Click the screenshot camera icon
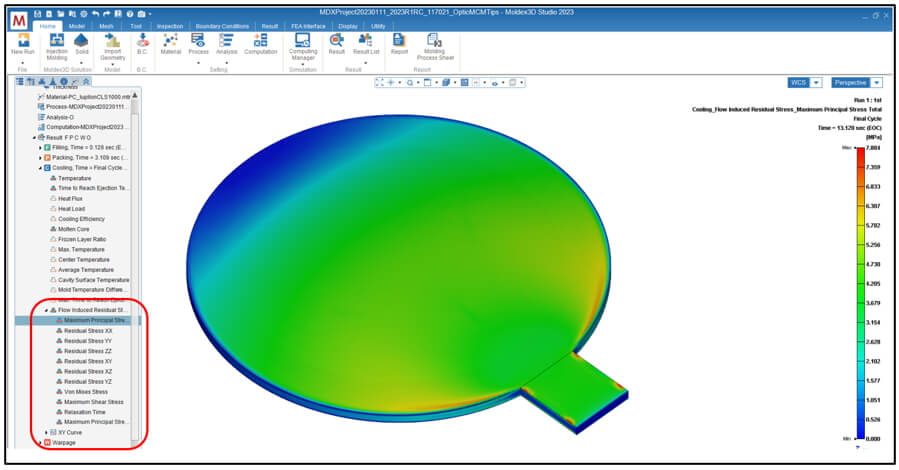 point(142,13)
